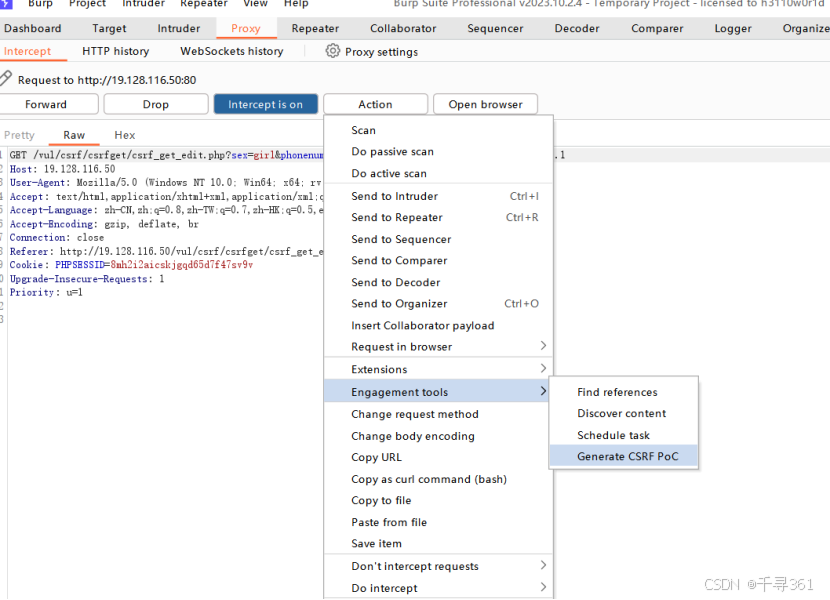Choose Schedule task in submenu
830x600 pixels.
pyautogui.click(x=624, y=435)
